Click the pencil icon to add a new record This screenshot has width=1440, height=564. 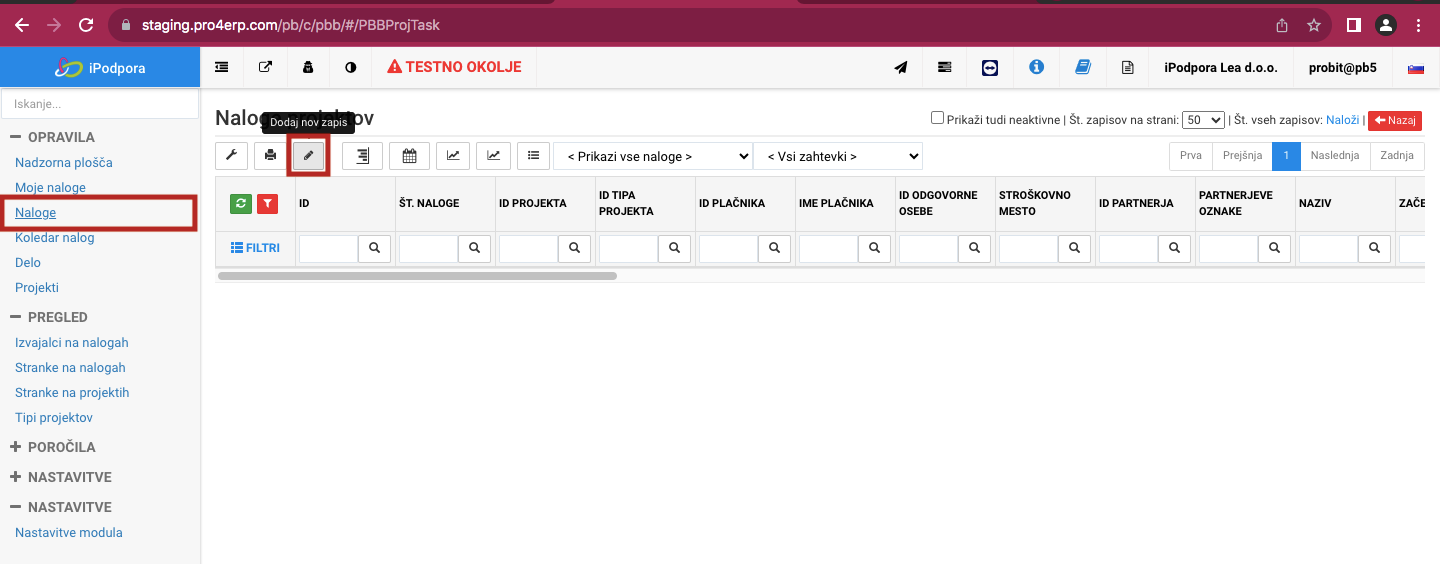[309, 155]
